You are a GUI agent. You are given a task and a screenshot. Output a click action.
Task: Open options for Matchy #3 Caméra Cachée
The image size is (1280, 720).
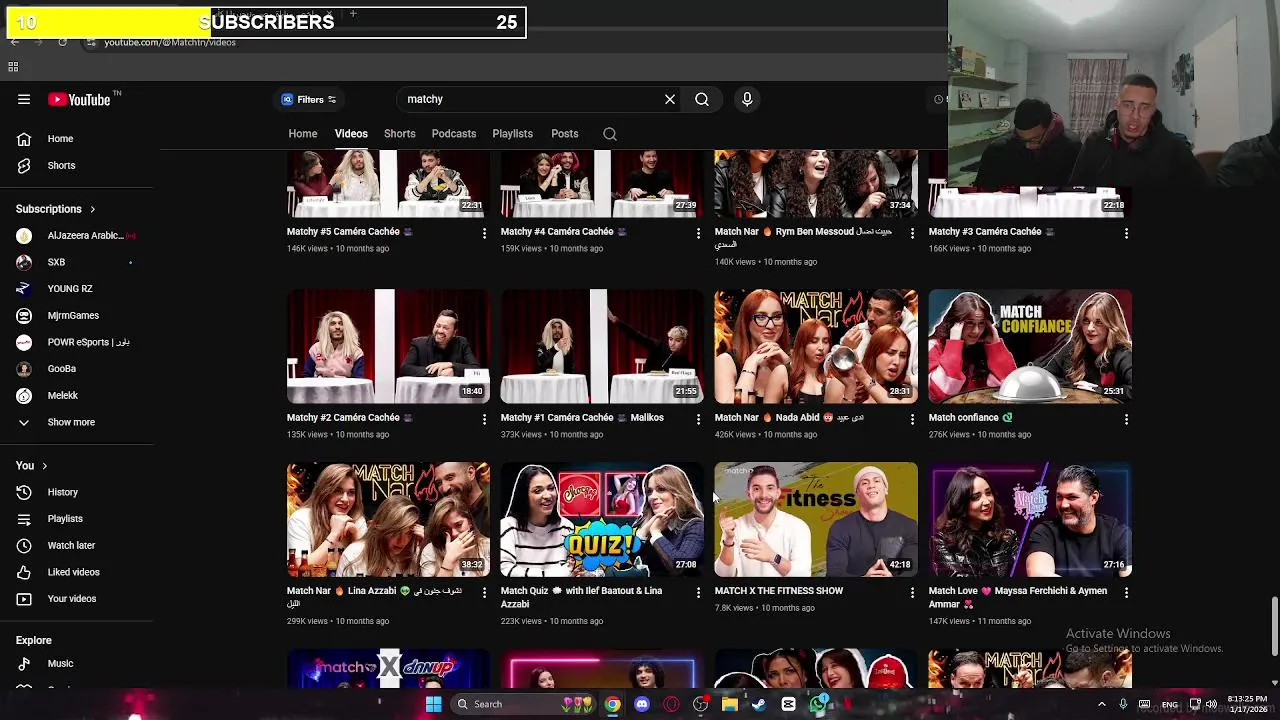tap(1126, 233)
